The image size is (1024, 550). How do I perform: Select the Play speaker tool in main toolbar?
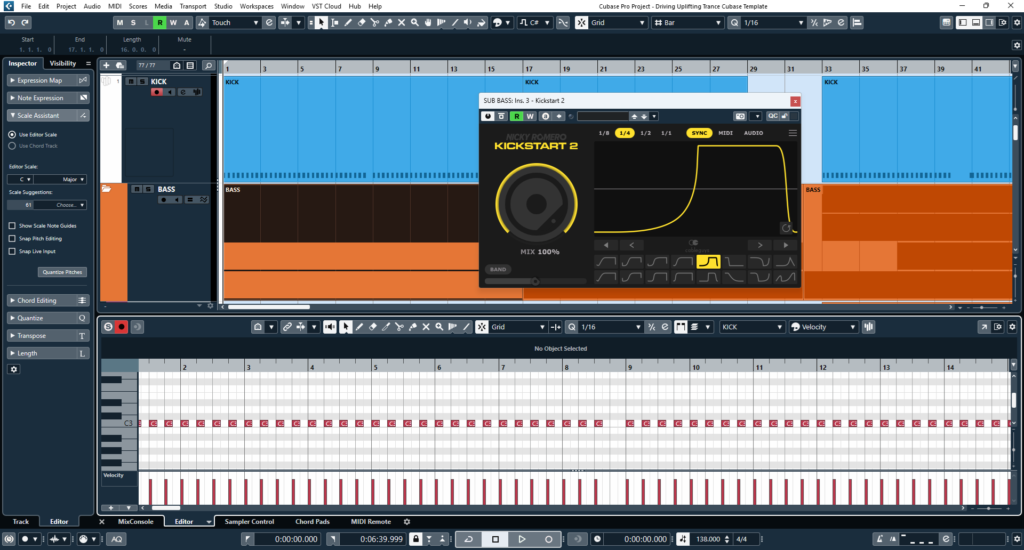point(468,23)
